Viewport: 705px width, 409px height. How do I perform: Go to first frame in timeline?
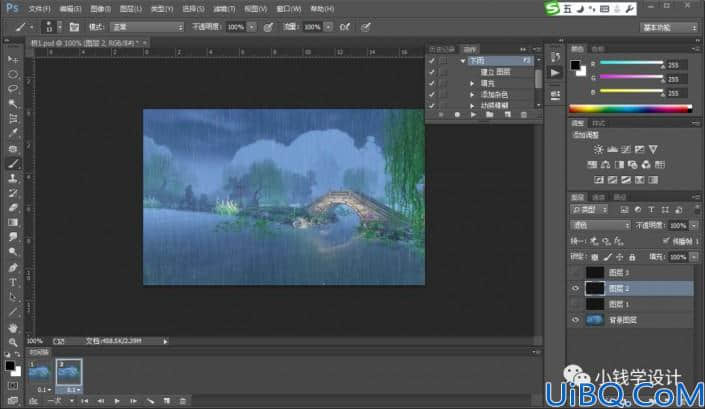click(85, 401)
